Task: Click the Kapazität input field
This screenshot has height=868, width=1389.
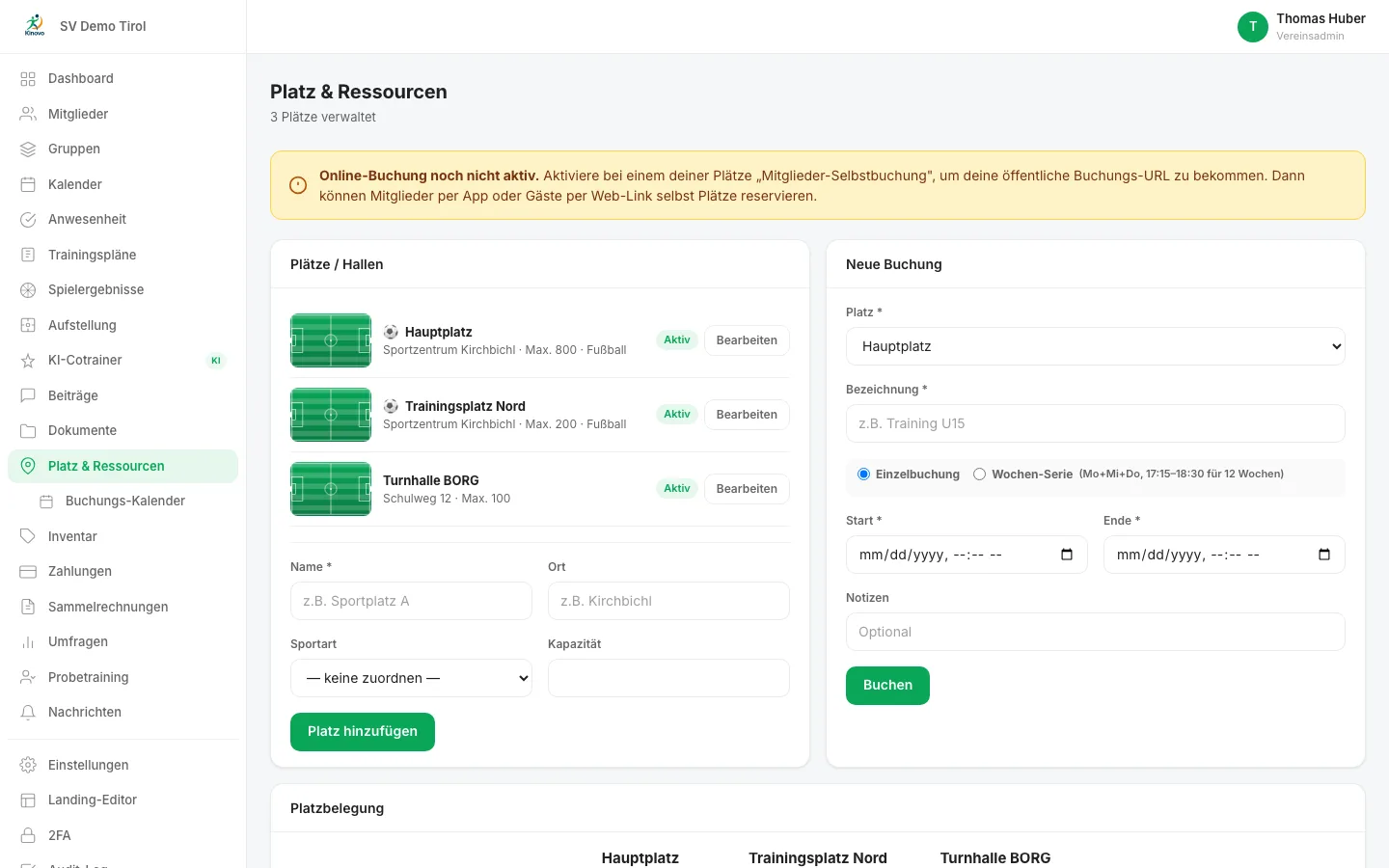Action: point(668,678)
